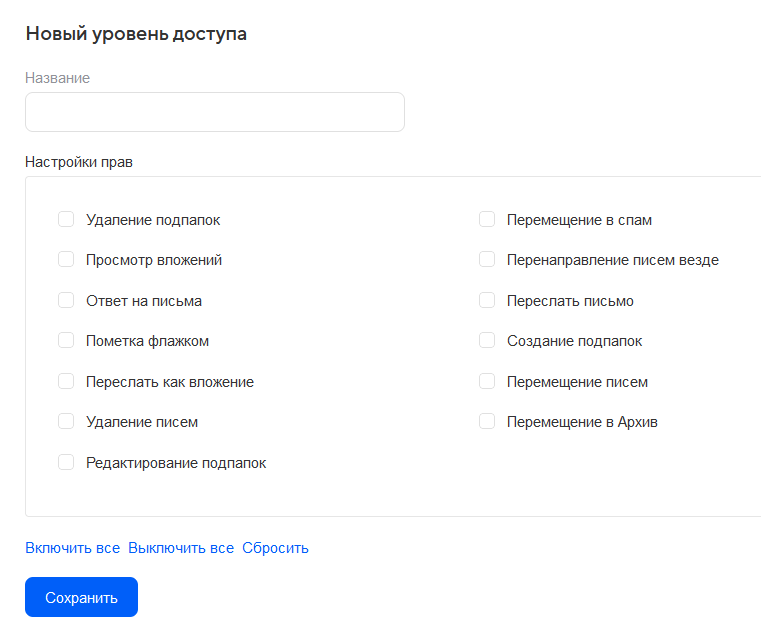Enable the Перемещение в Архив checkbox
This screenshot has width=761, height=642.
[487, 421]
